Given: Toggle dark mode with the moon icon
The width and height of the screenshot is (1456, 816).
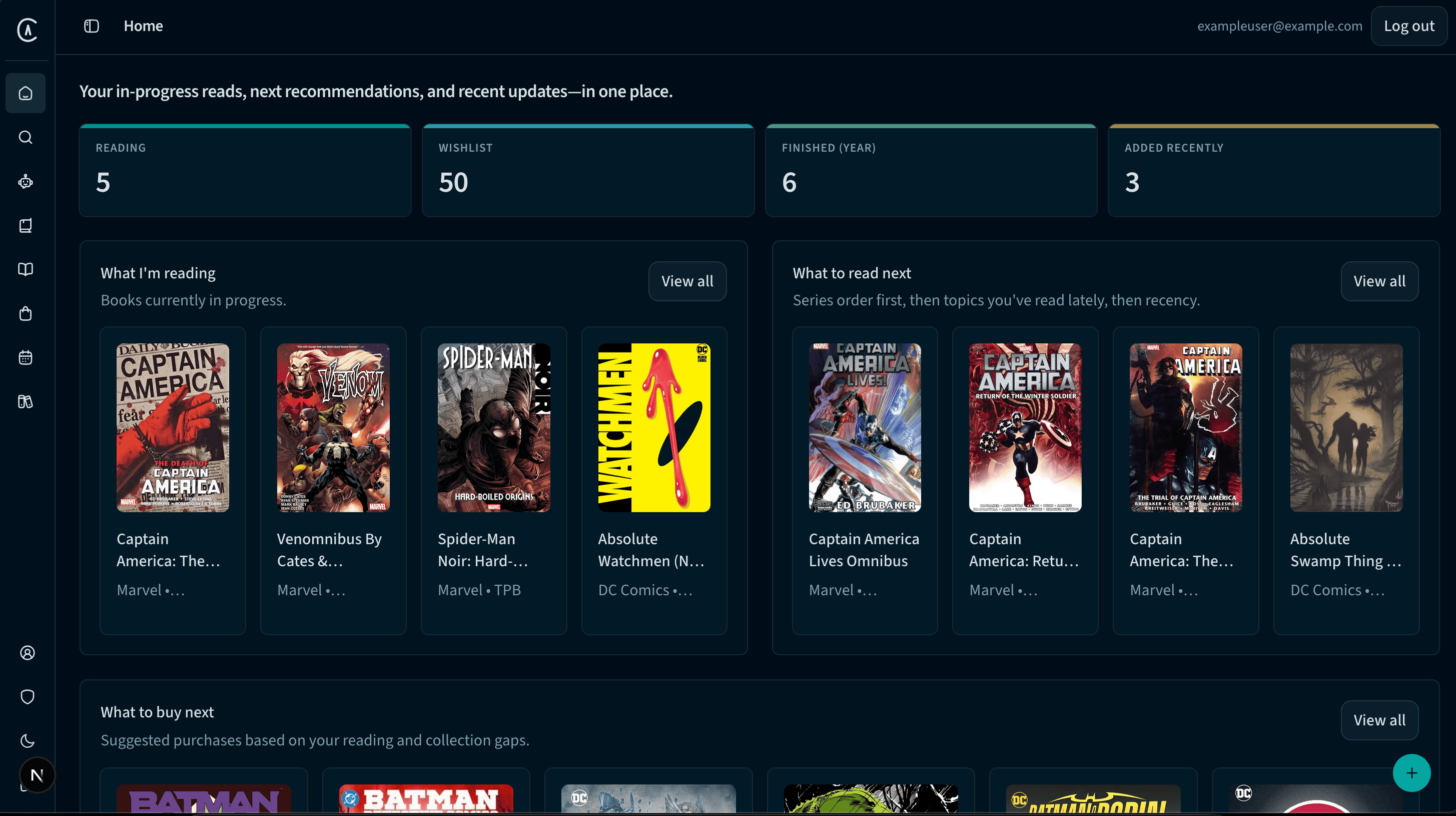Looking at the screenshot, I should click(x=27, y=741).
